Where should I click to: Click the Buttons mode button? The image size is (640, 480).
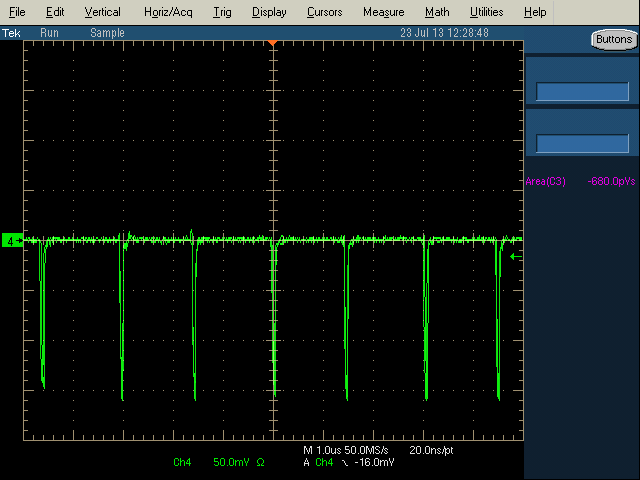[614, 40]
